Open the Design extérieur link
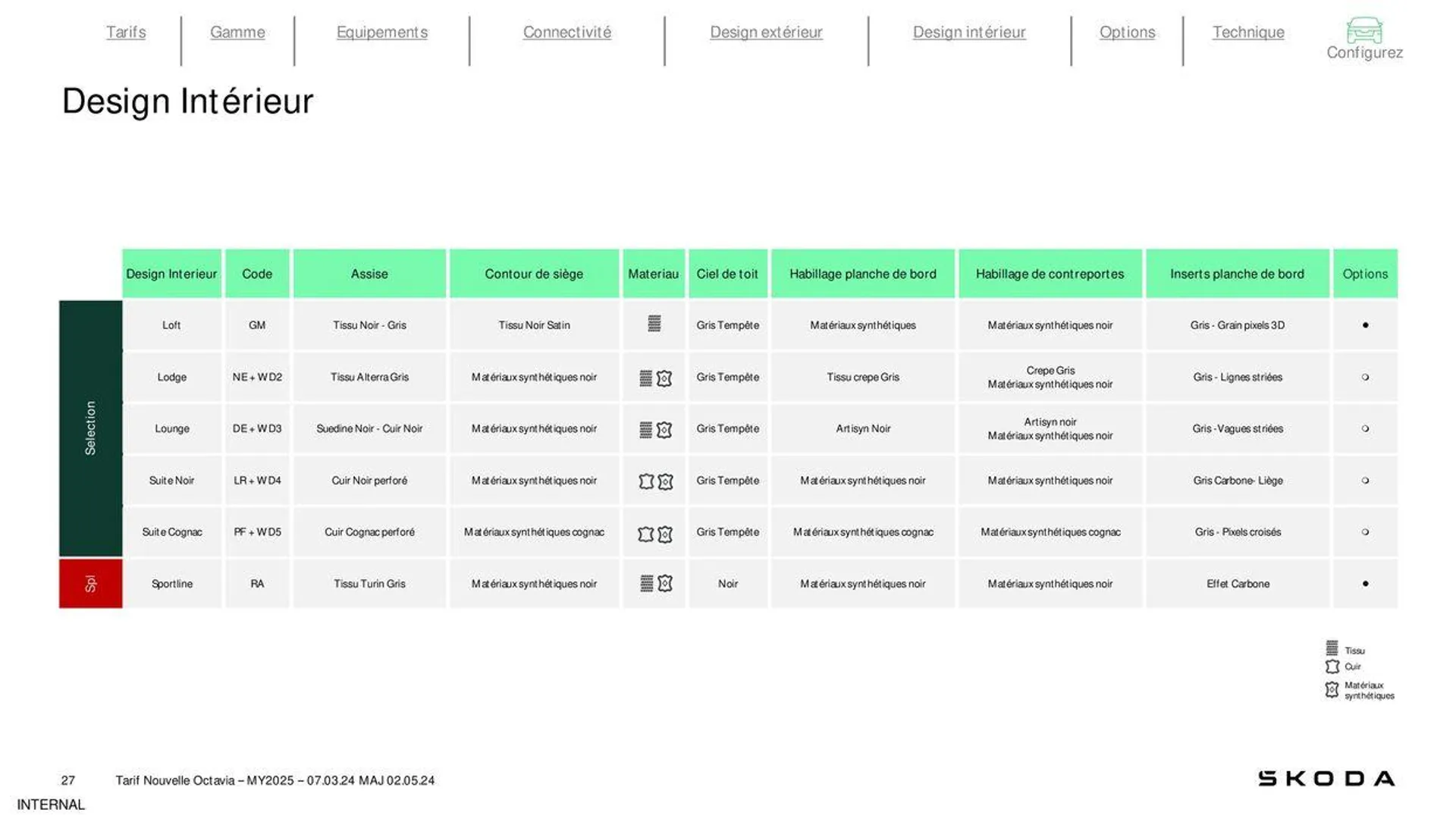This screenshot has height=819, width=1456. (766, 32)
